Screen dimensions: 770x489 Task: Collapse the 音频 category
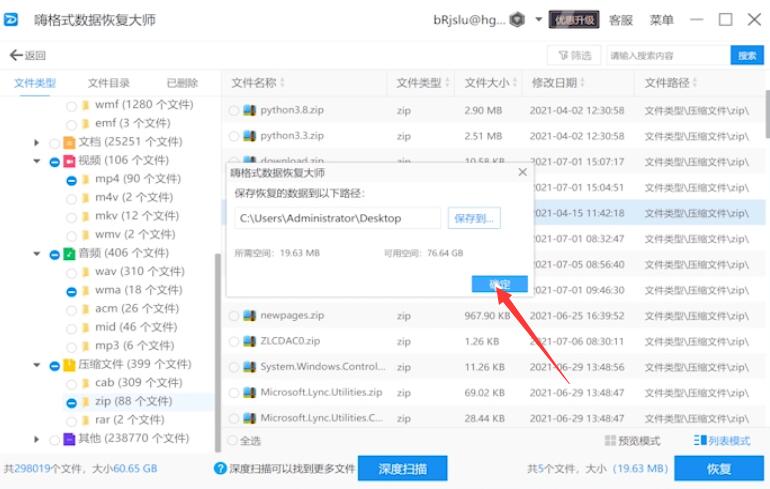[36, 254]
